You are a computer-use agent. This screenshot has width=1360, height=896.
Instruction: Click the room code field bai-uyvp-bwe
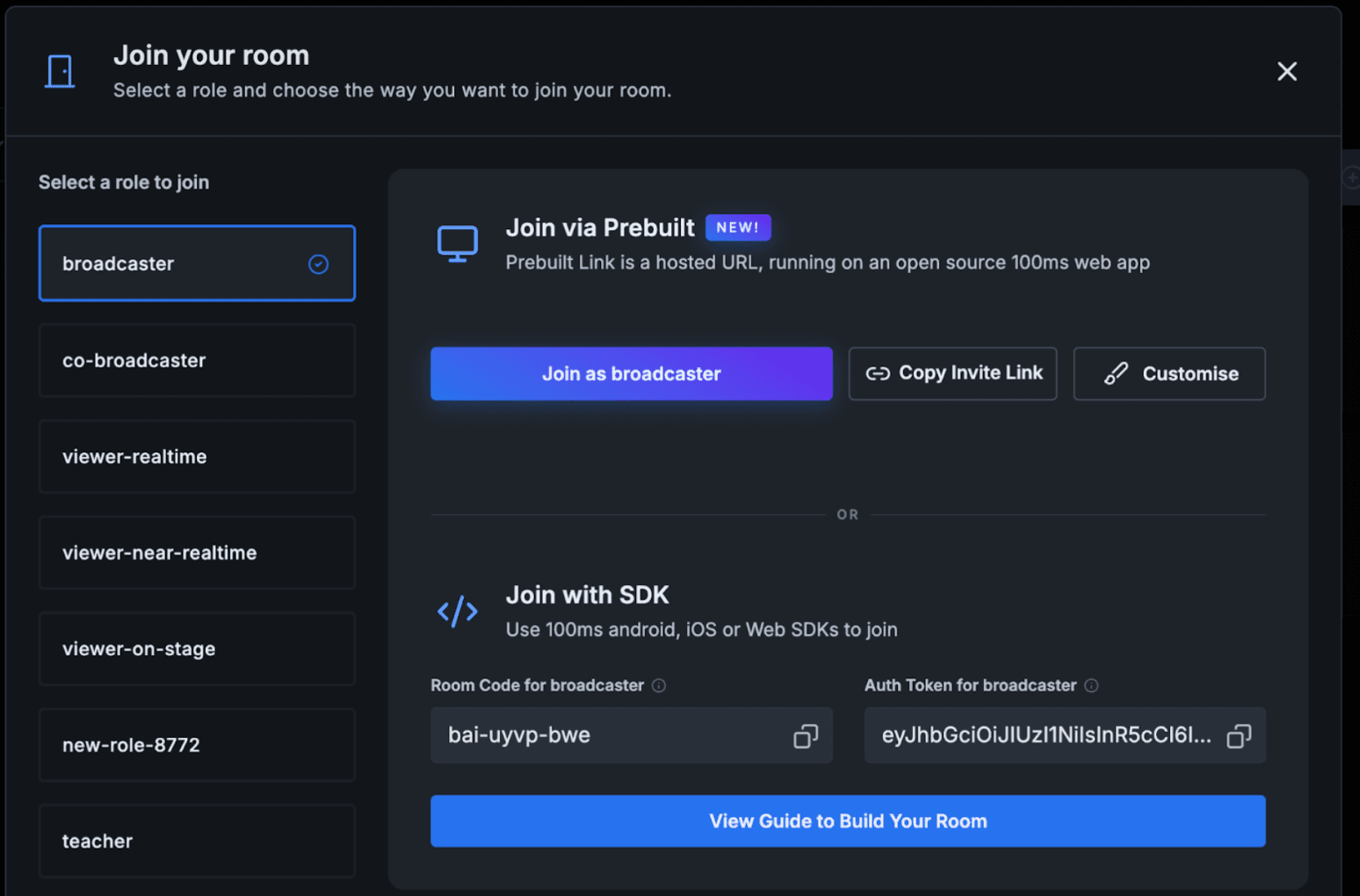tap(632, 735)
